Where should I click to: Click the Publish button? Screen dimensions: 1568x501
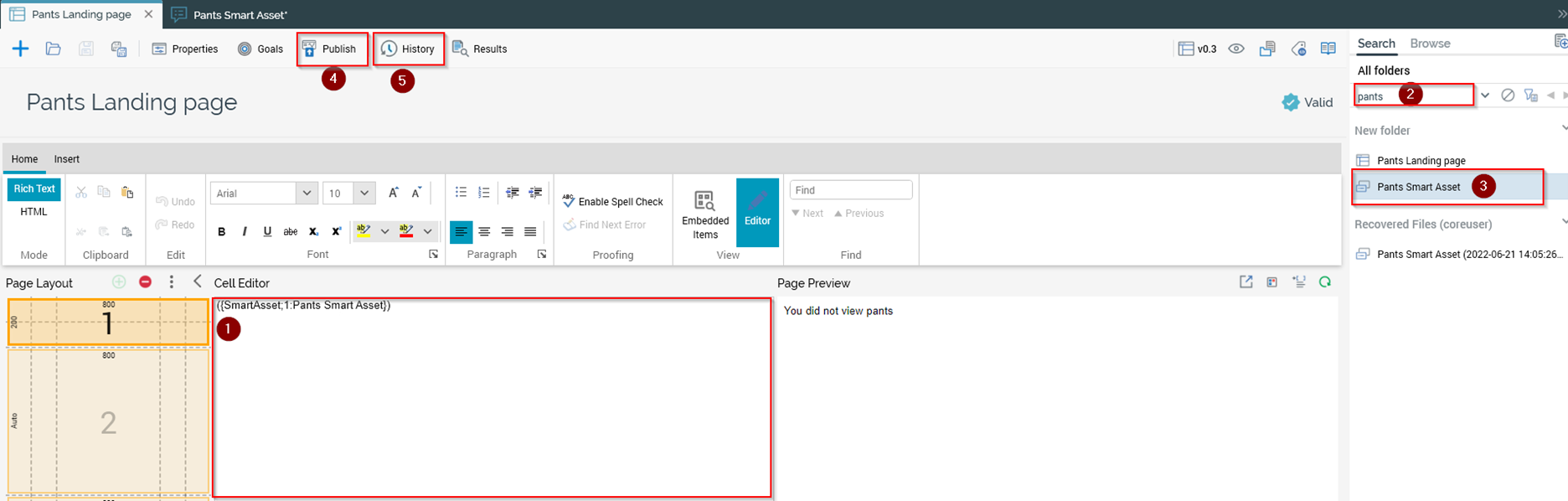pyautogui.click(x=332, y=49)
